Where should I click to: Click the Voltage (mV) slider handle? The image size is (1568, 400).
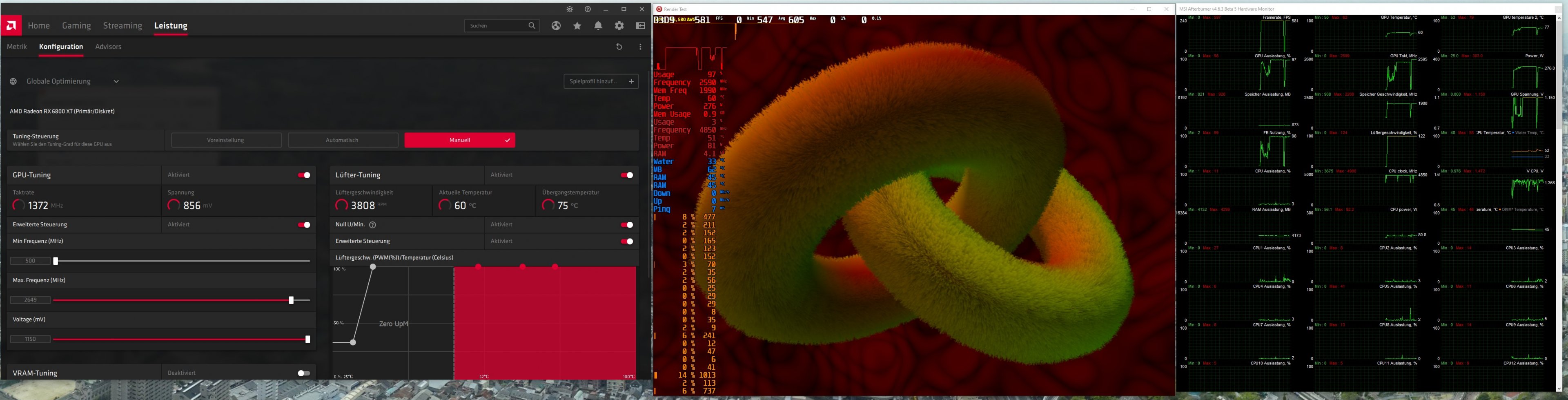[x=307, y=339]
